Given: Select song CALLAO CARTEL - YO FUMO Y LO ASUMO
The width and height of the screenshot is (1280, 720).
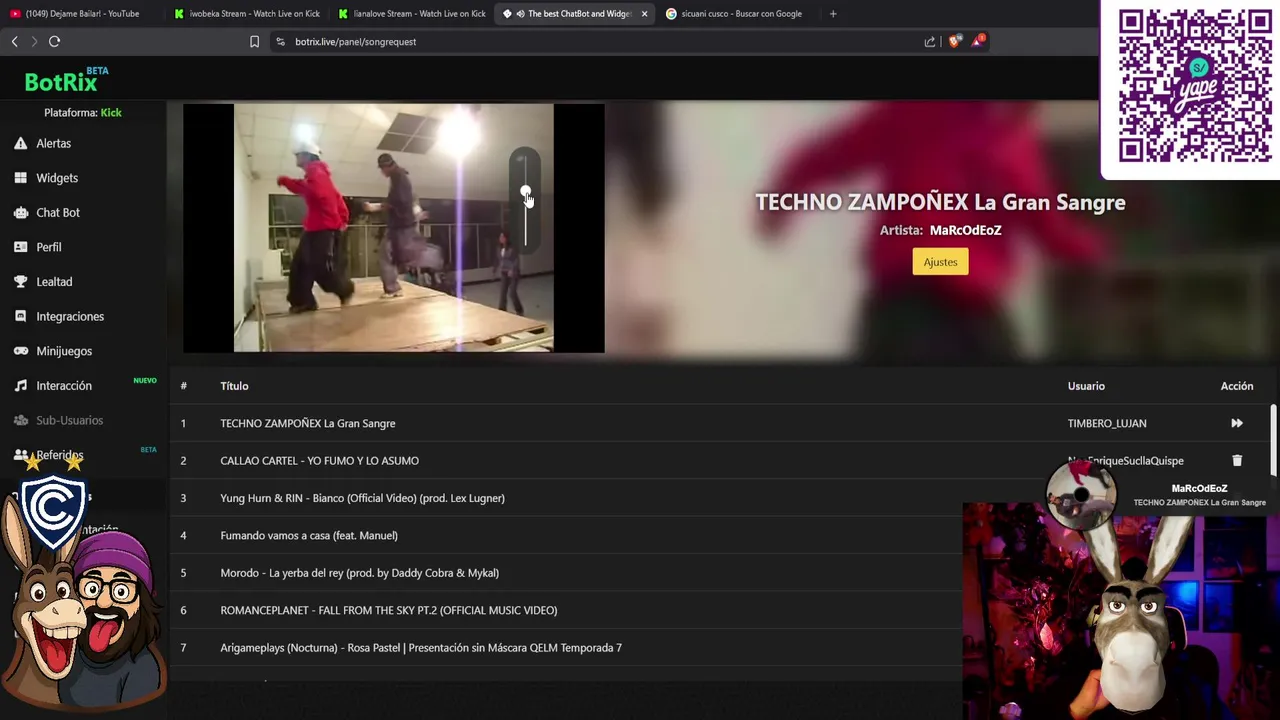Looking at the screenshot, I should [320, 461].
